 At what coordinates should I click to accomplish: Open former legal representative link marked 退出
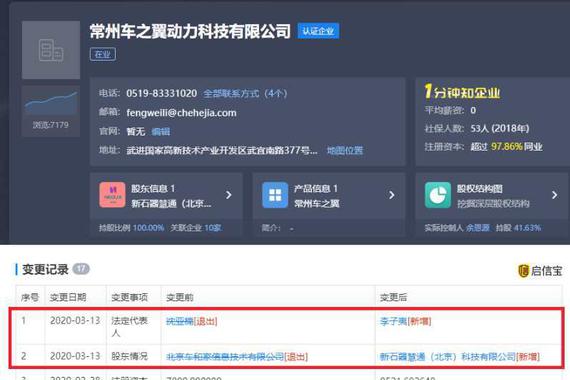coord(180,321)
